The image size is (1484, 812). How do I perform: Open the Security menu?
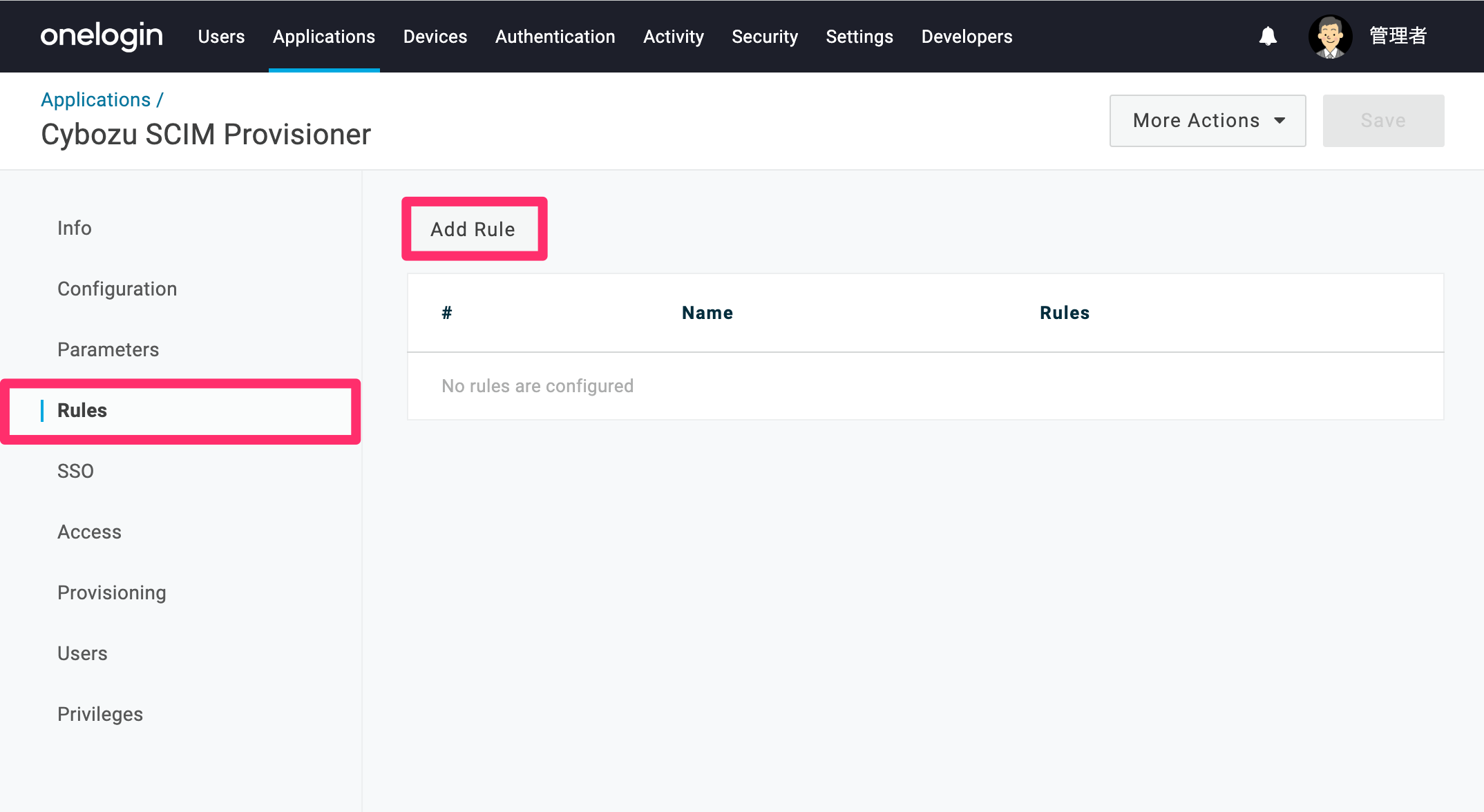click(765, 37)
